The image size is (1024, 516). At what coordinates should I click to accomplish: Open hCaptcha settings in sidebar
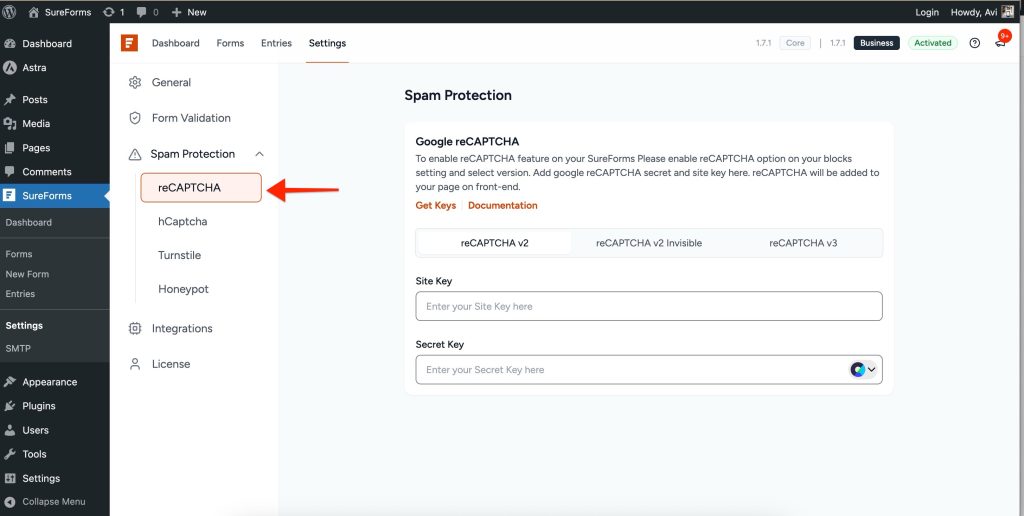pos(182,221)
